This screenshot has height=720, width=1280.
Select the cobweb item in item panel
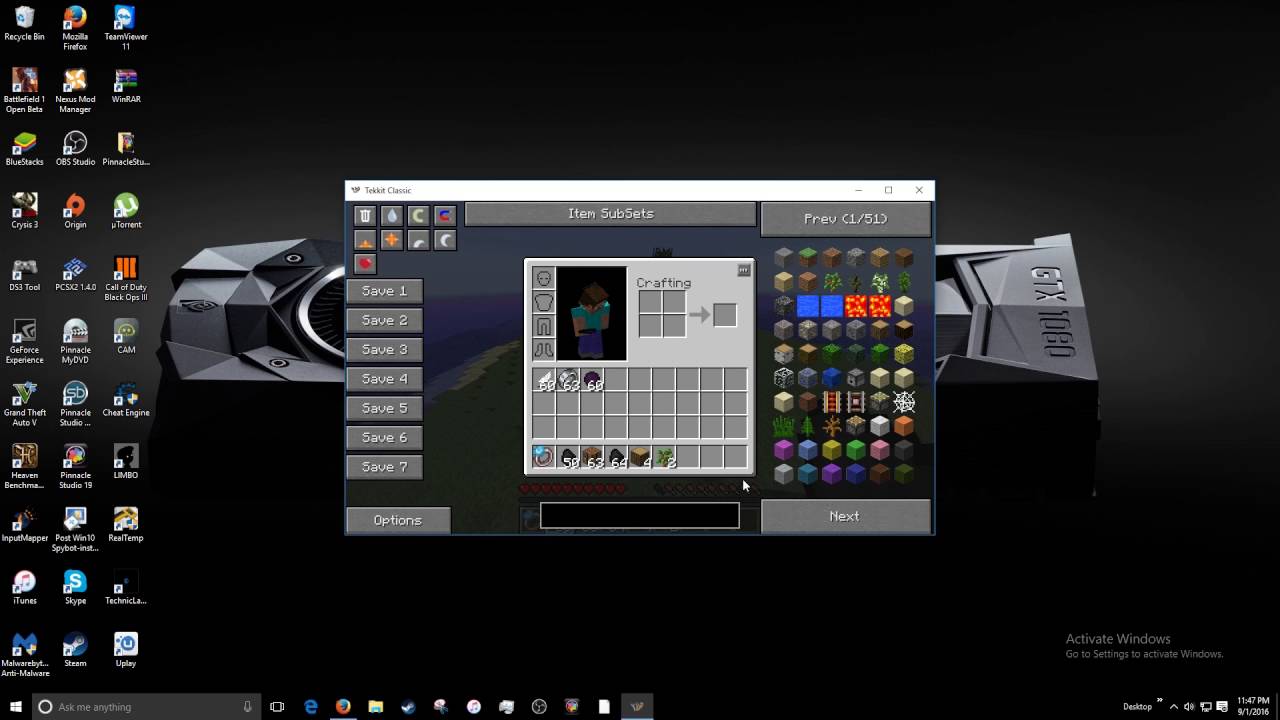tap(904, 402)
